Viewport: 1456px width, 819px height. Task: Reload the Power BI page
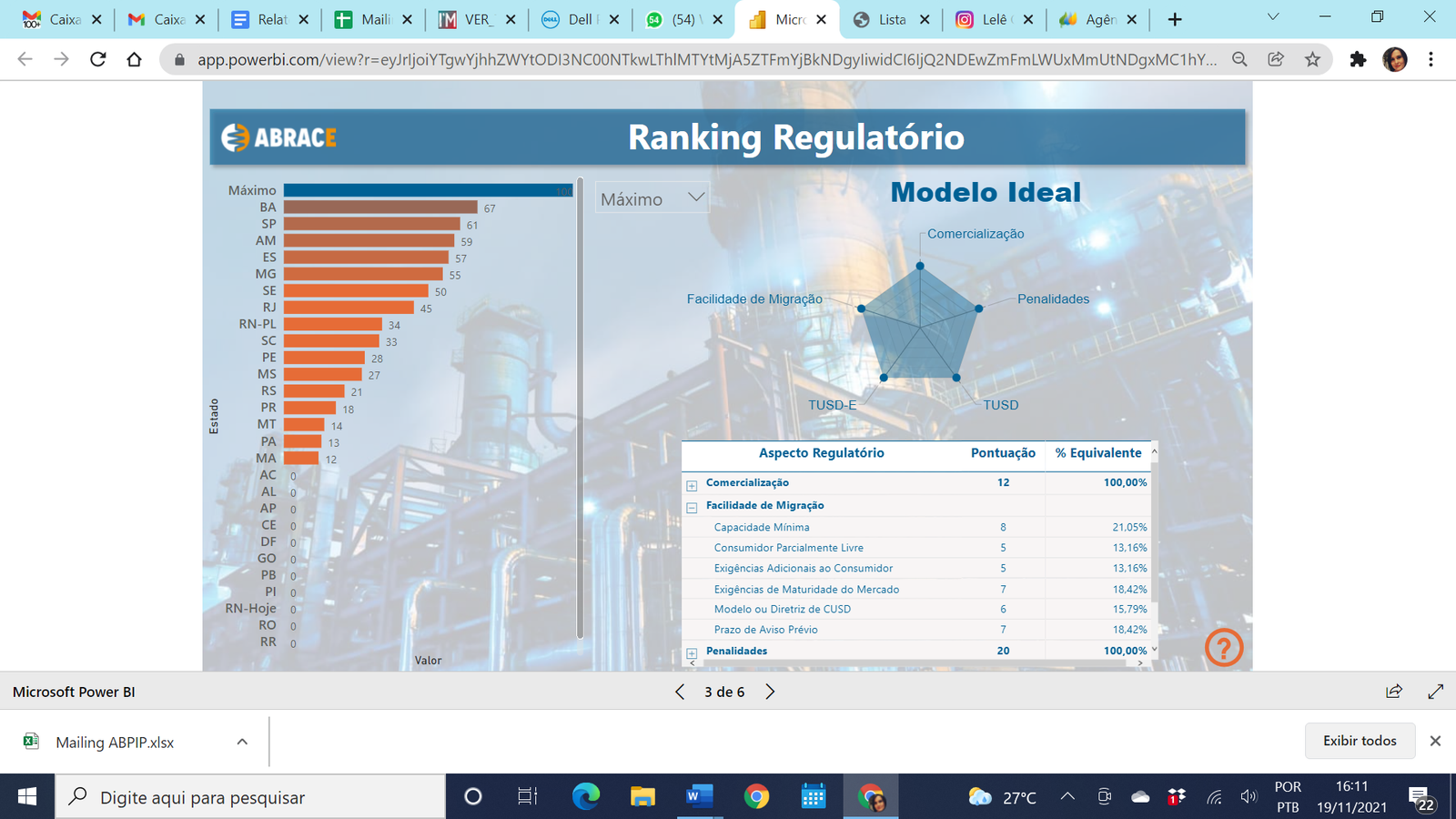(x=98, y=59)
